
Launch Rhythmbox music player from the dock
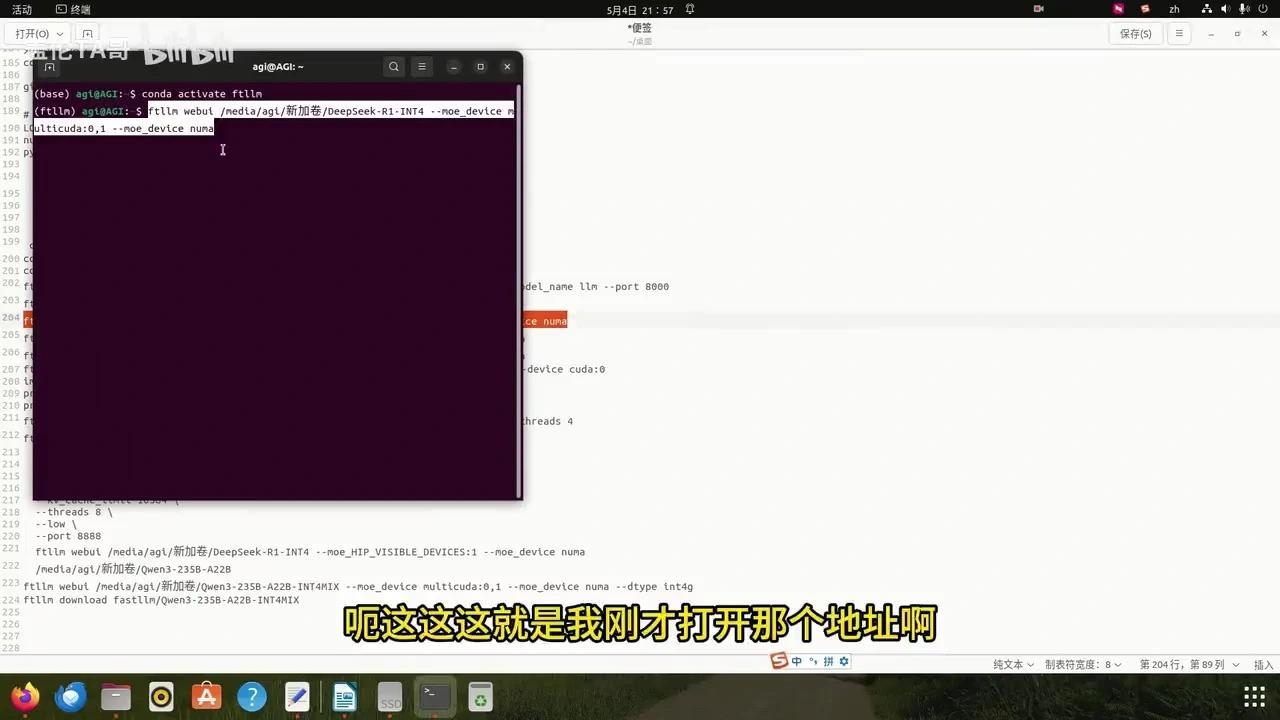(160, 695)
